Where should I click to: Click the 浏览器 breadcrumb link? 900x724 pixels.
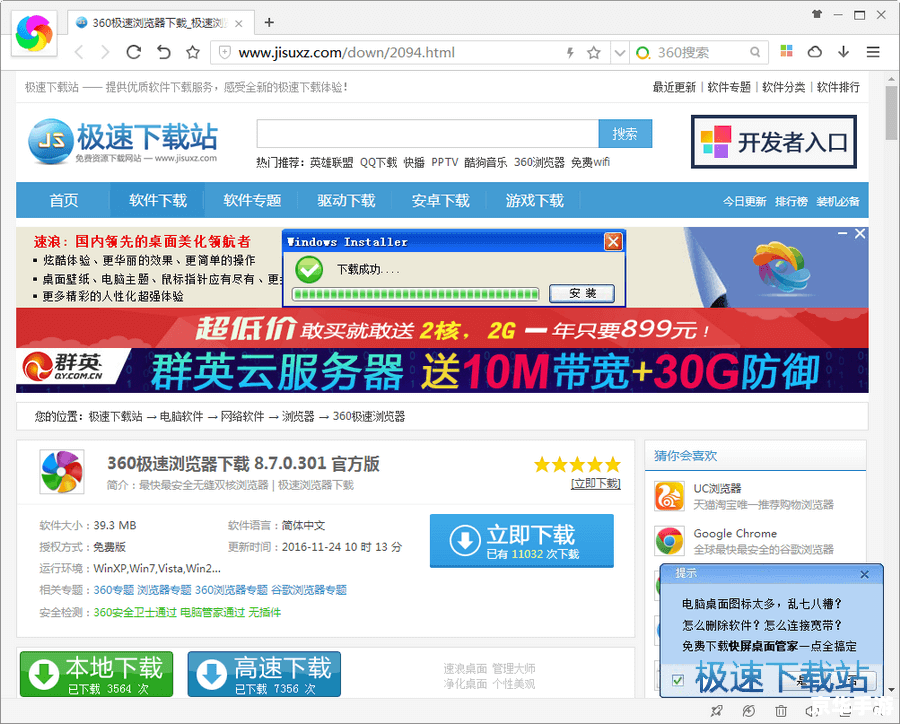298,416
